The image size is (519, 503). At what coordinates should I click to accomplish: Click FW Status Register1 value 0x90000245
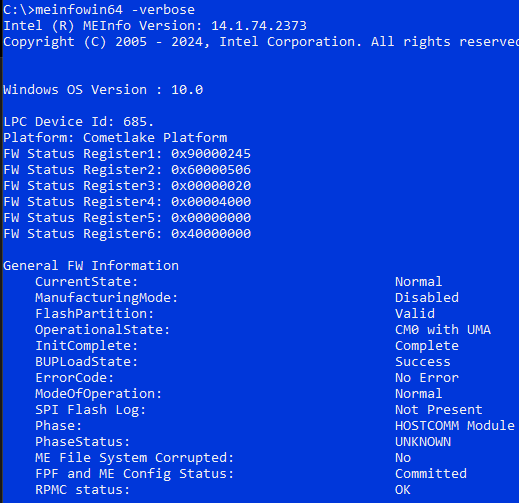[211, 154]
